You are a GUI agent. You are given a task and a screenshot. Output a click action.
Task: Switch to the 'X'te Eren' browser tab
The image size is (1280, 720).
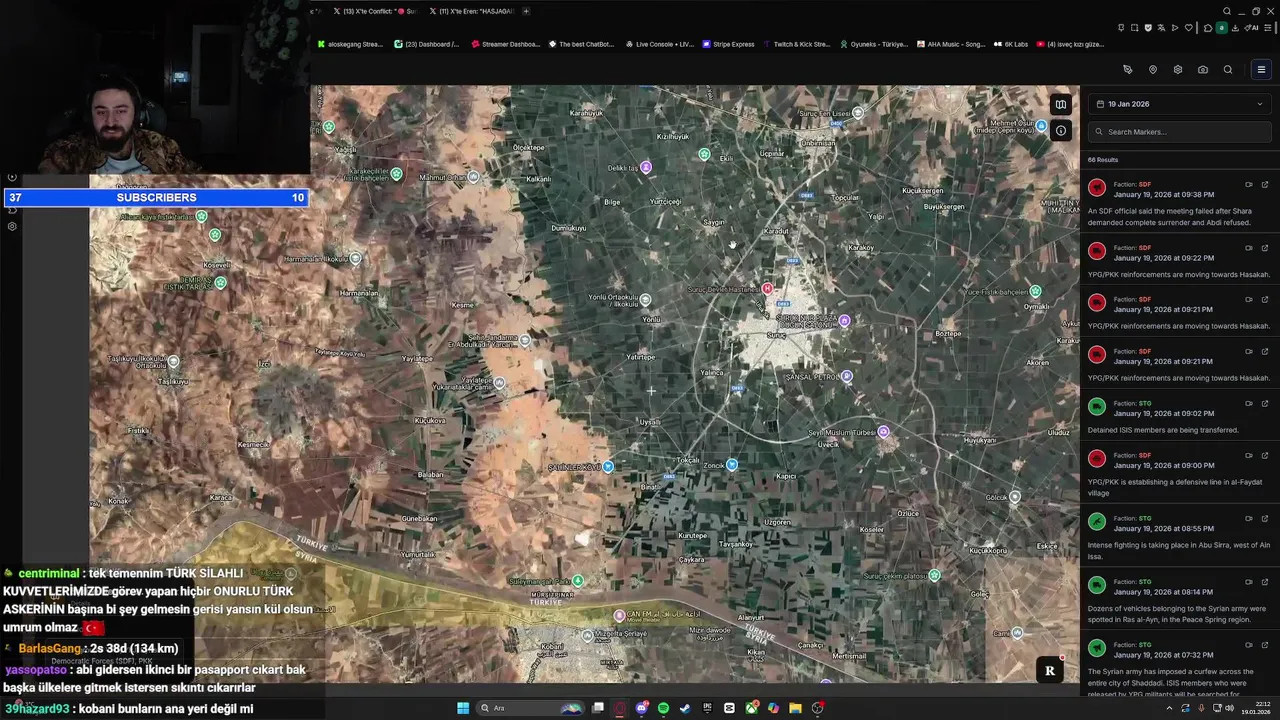click(x=471, y=11)
